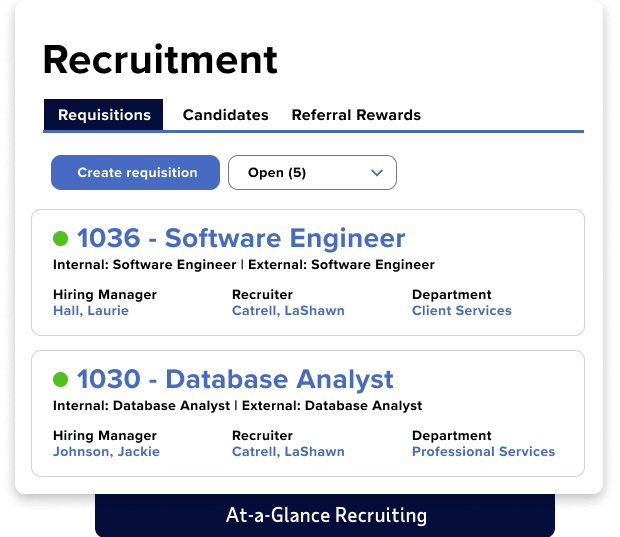Open requisition 1030 - Database Analyst
Image resolution: width=620 pixels, height=537 pixels.
(235, 380)
